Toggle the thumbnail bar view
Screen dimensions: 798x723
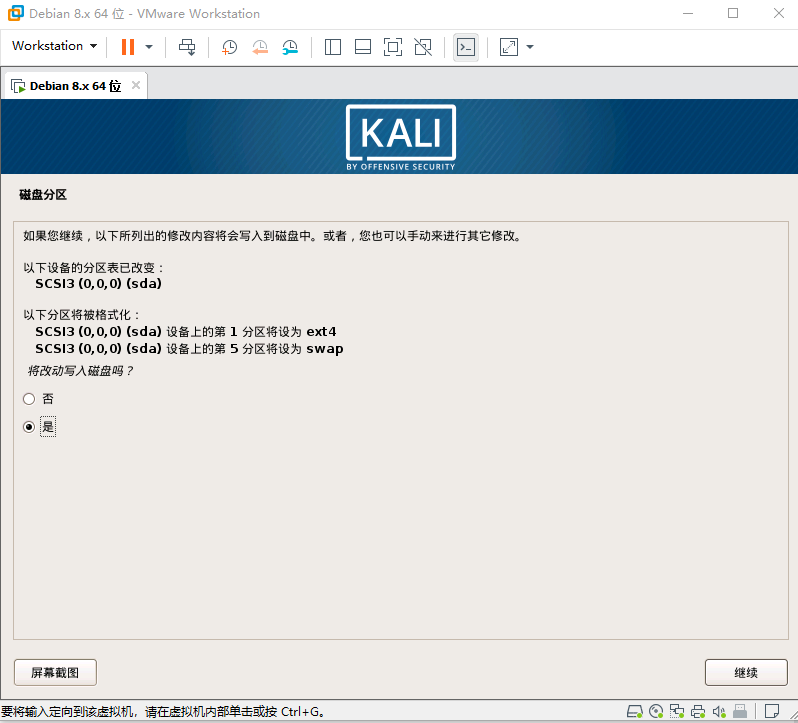pos(363,47)
